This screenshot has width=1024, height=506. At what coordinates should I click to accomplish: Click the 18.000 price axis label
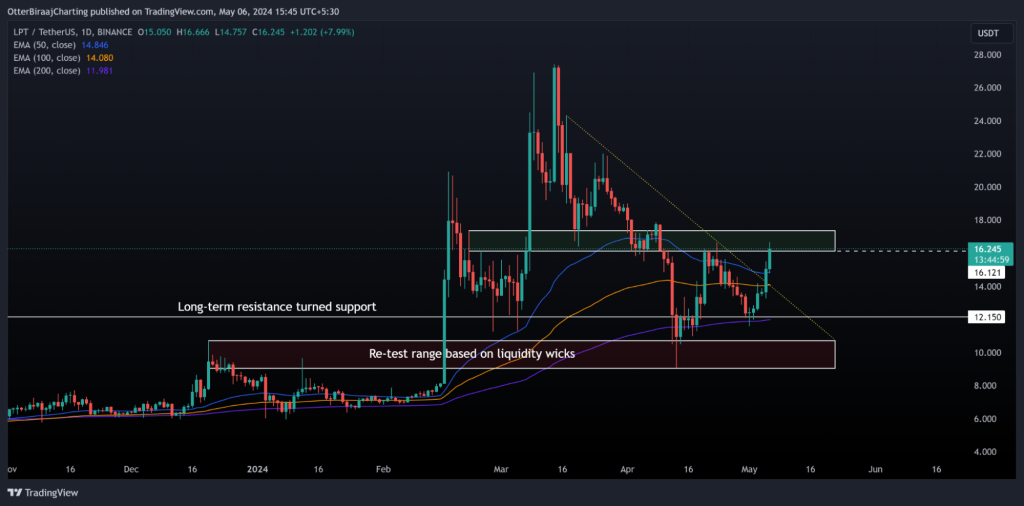pos(986,220)
